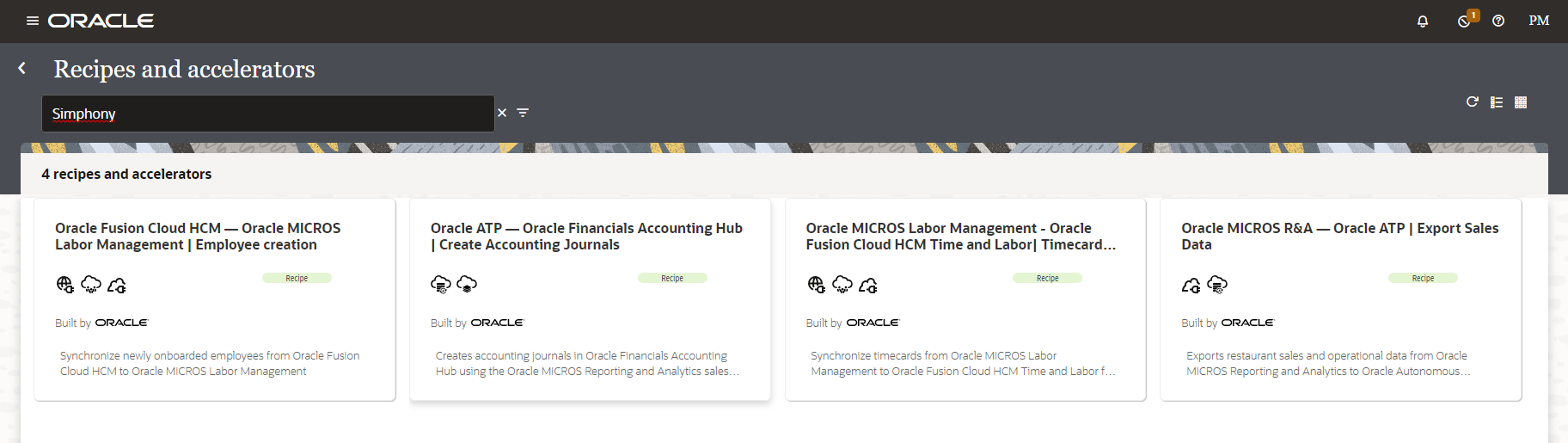
Task: Clear the search text with X
Action: [502, 113]
